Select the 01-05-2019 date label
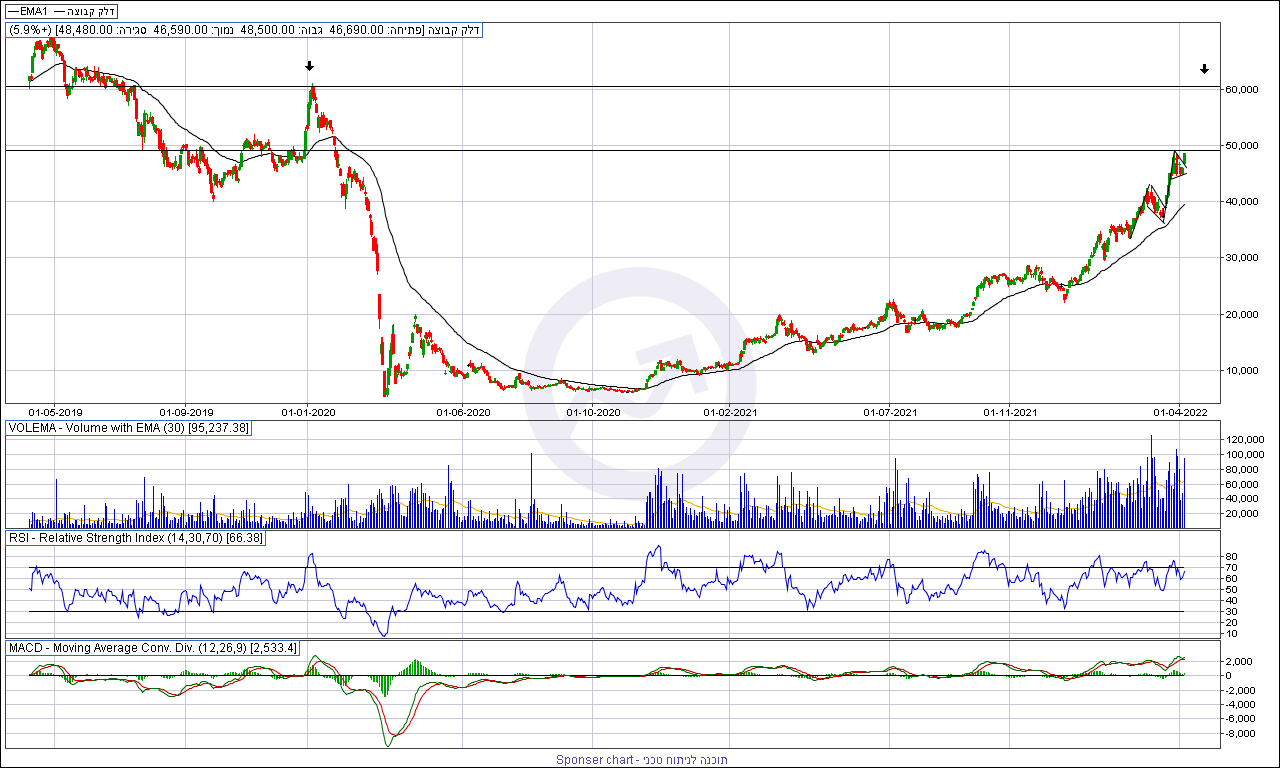 click(x=55, y=411)
